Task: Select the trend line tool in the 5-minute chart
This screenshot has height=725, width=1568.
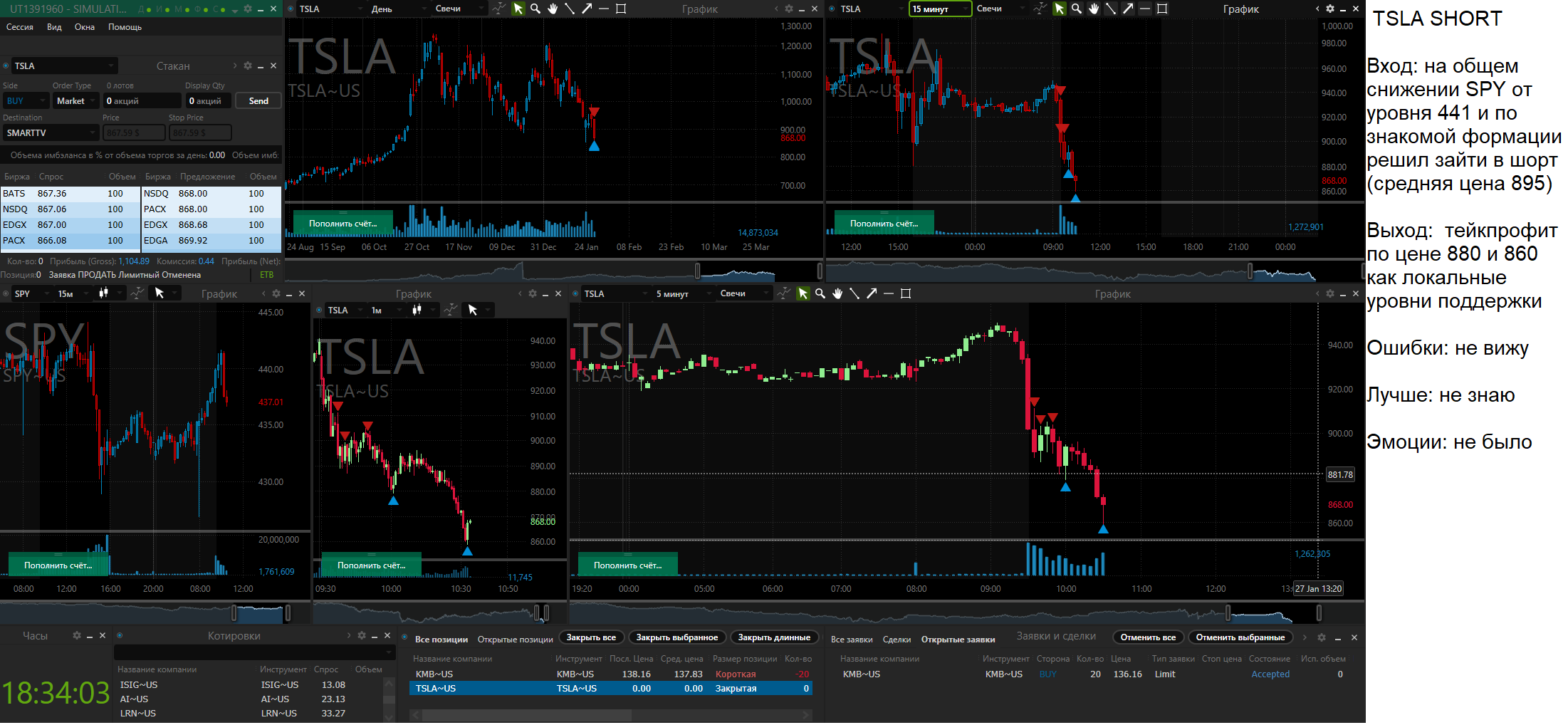Action: click(x=854, y=293)
